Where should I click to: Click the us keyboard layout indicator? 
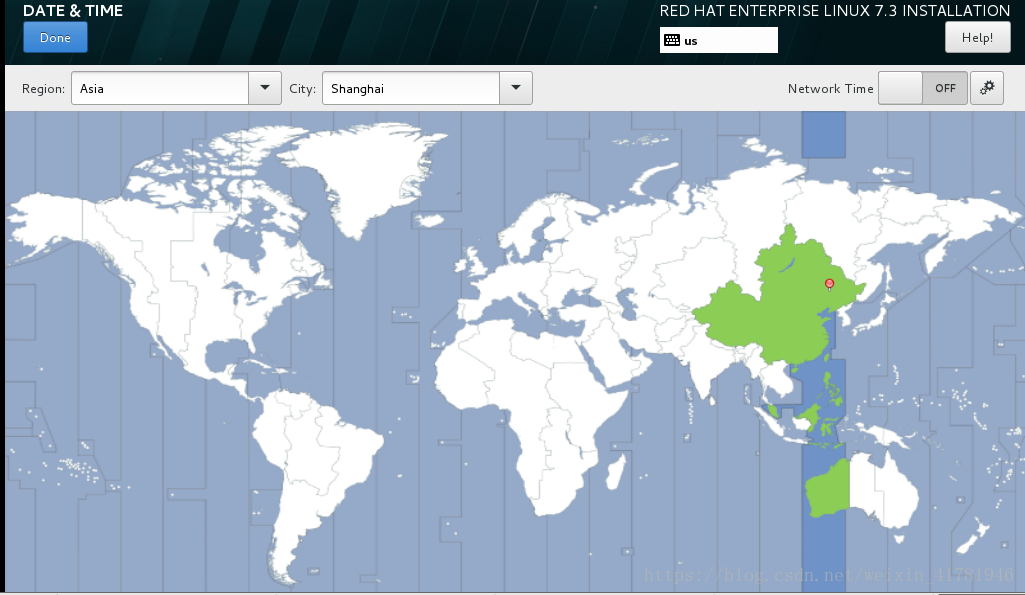pos(718,40)
